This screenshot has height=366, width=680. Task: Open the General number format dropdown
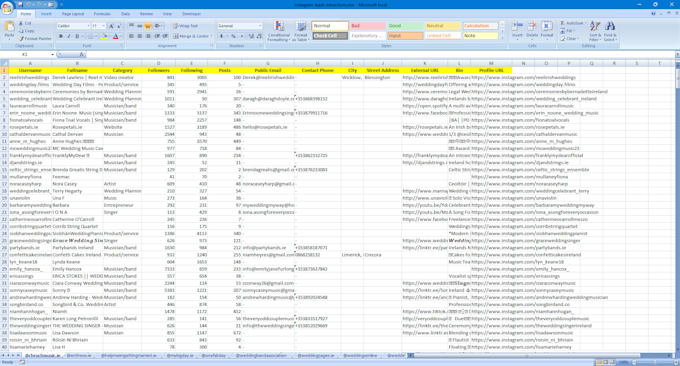pos(260,26)
